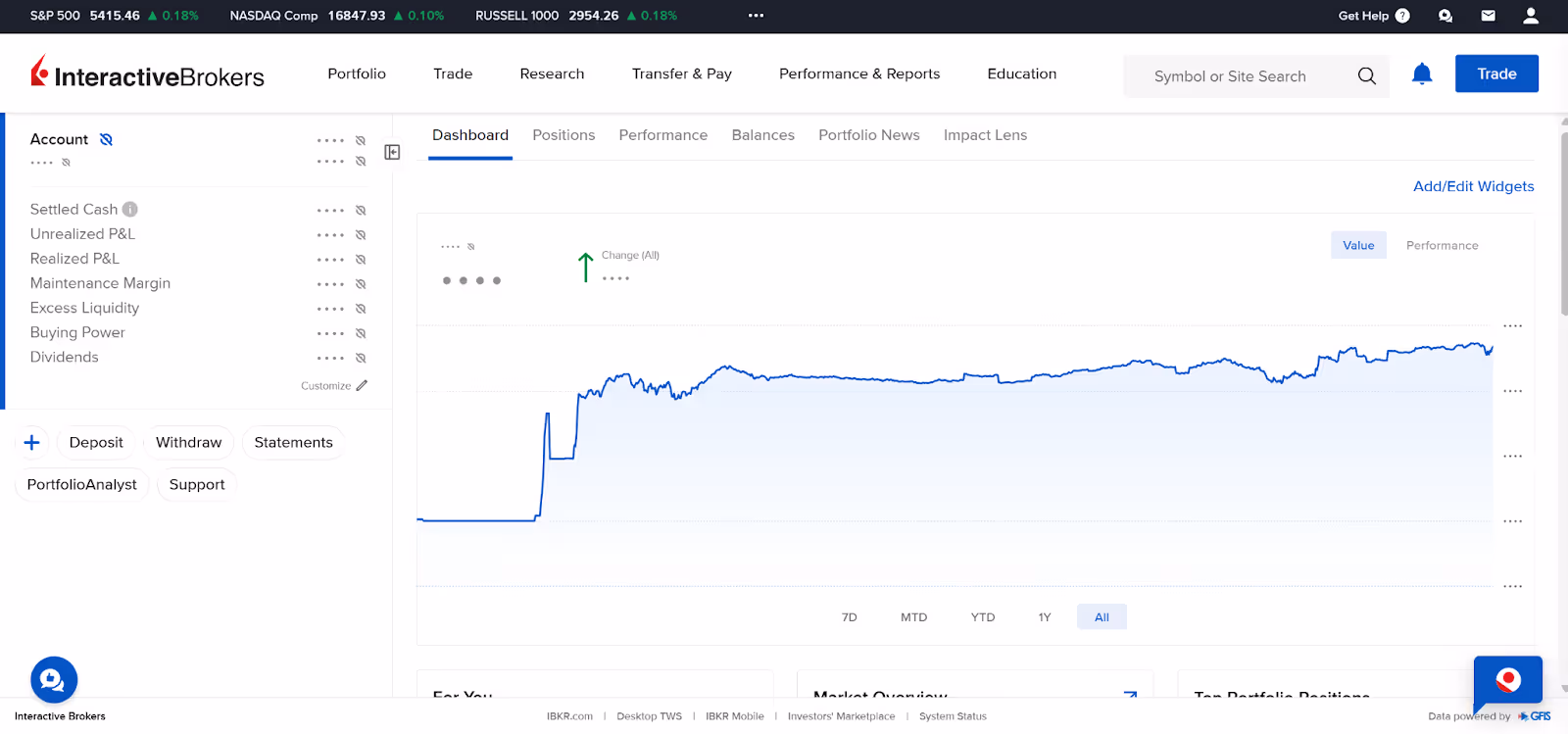Click the Withdraw button

[x=189, y=443]
